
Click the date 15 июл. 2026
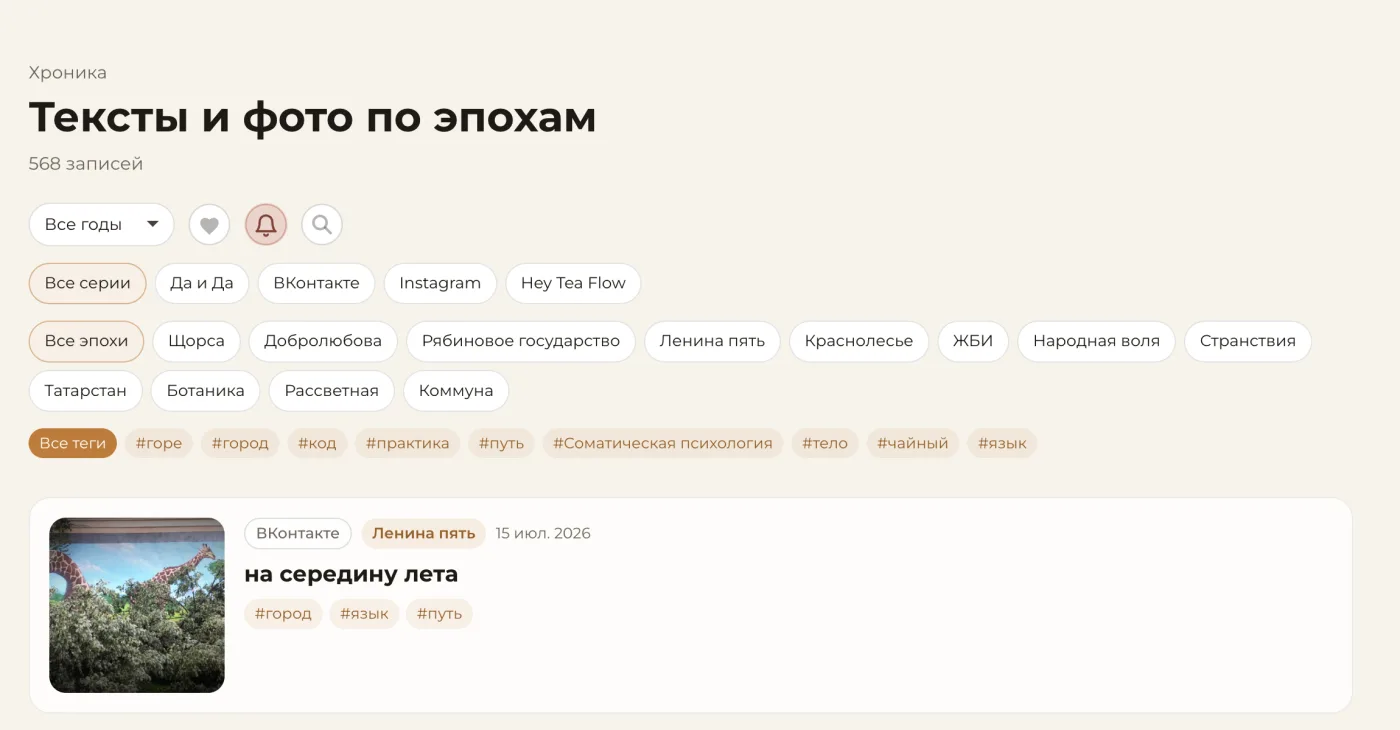pyautogui.click(x=543, y=533)
